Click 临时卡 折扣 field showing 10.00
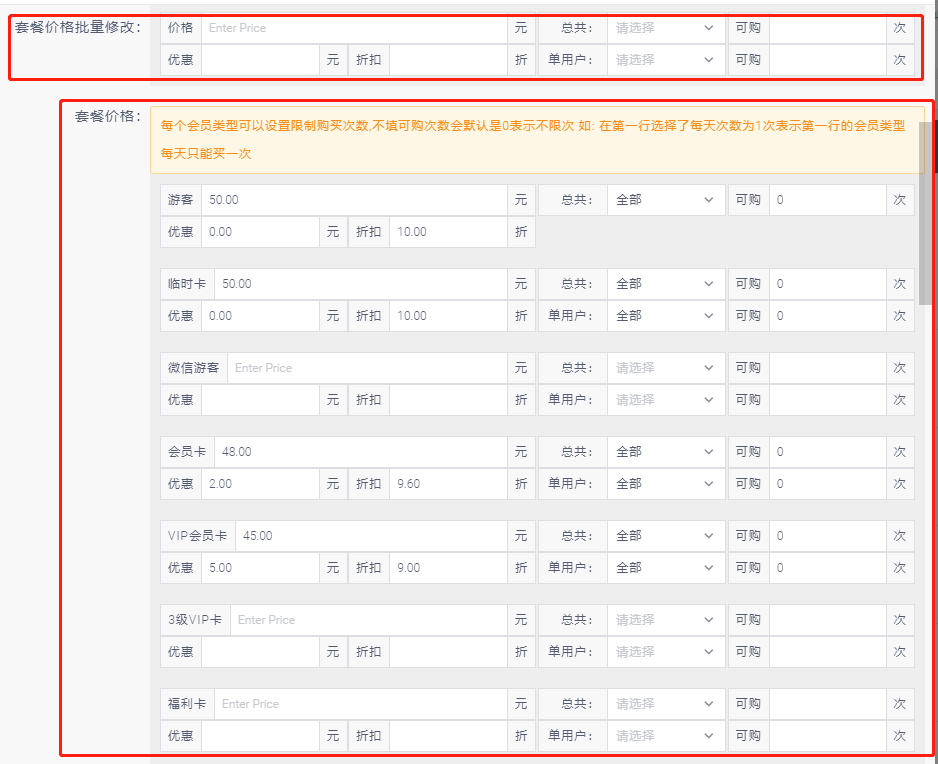The image size is (938, 764). coord(448,316)
